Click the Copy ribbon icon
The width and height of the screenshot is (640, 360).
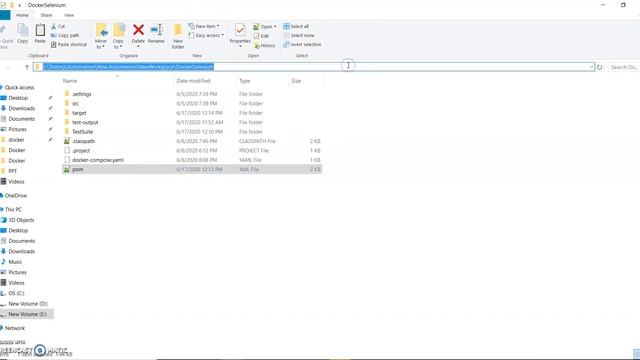pyautogui.click(x=23, y=33)
